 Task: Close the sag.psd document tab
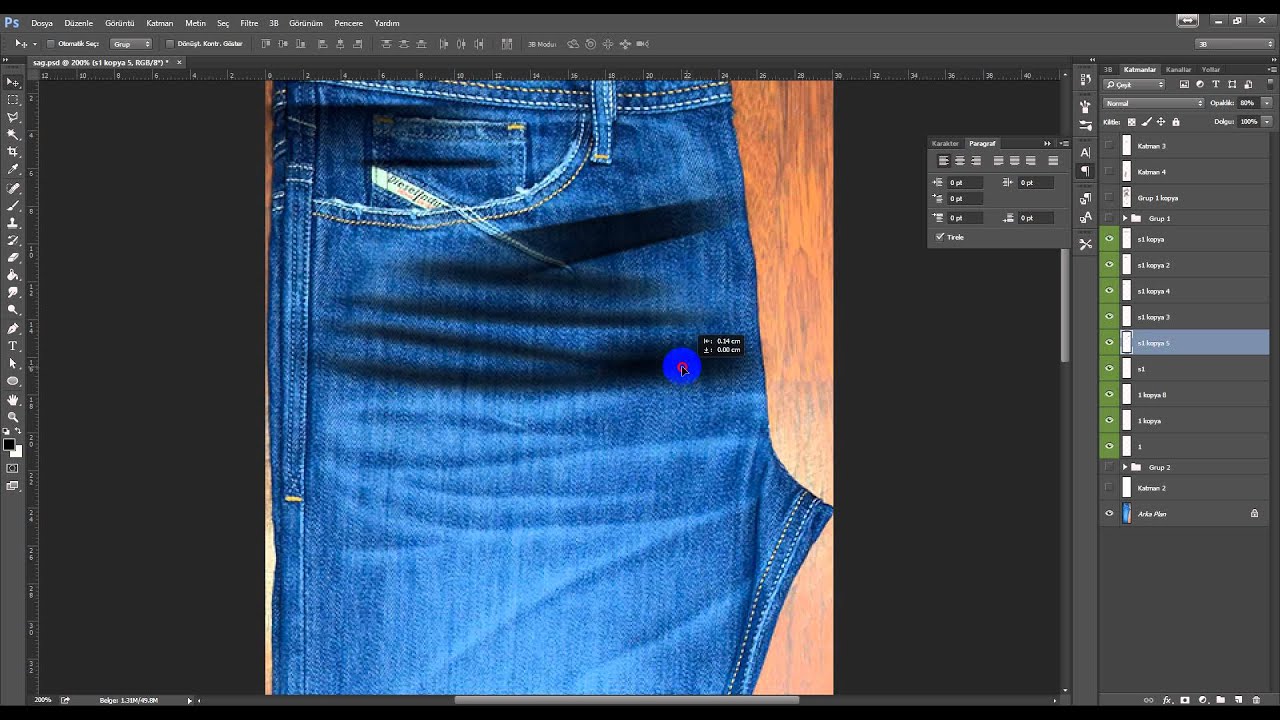point(179,62)
